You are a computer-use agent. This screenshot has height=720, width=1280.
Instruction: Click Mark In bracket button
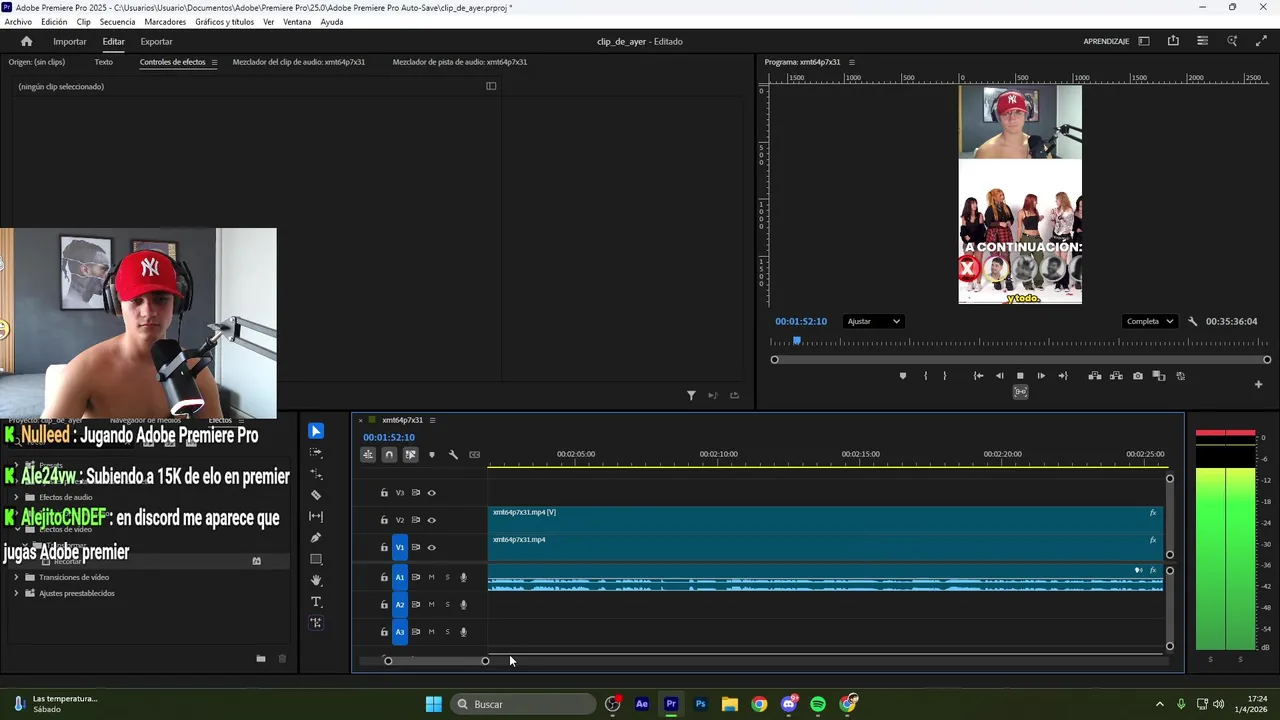925,376
